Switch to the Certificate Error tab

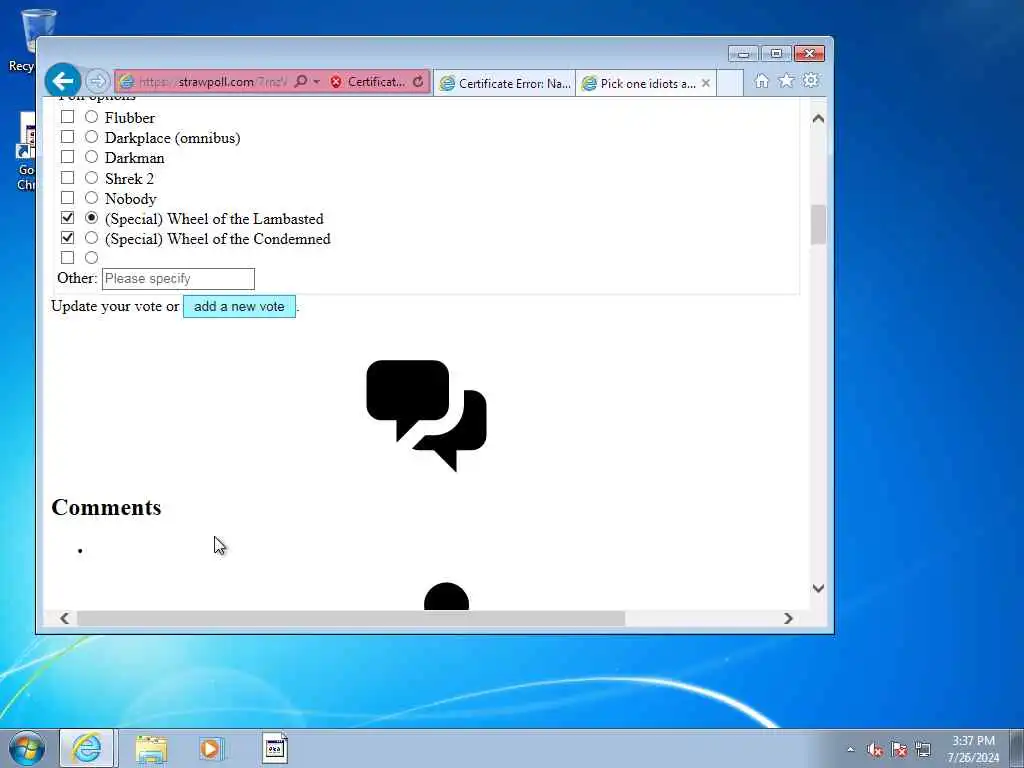point(505,84)
